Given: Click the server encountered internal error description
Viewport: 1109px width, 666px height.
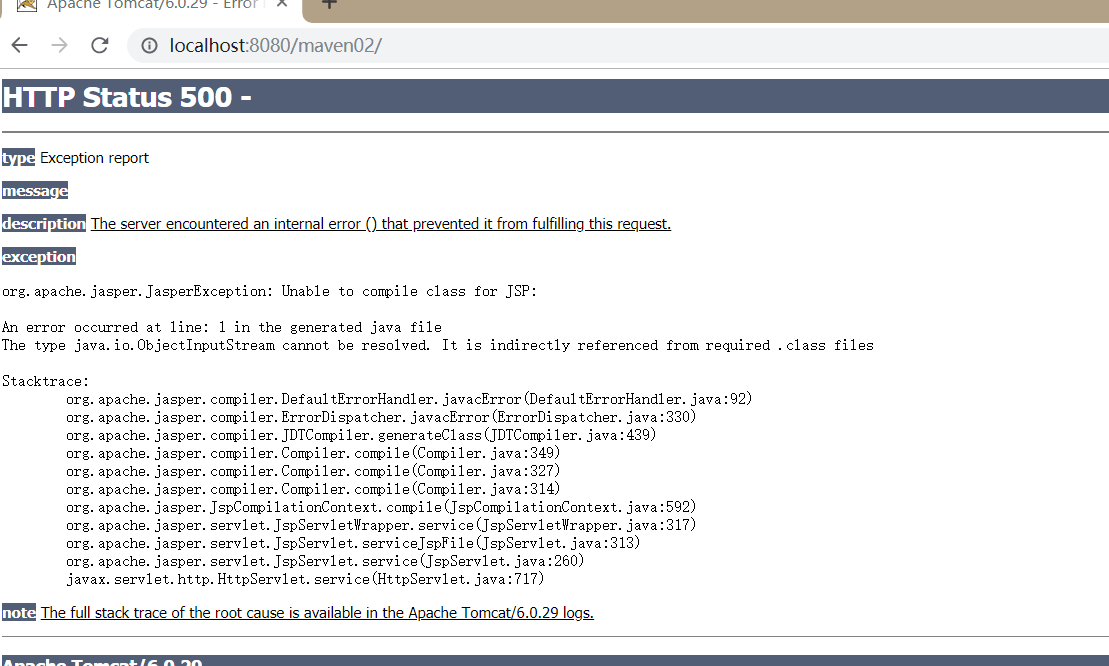Looking at the screenshot, I should (381, 223).
